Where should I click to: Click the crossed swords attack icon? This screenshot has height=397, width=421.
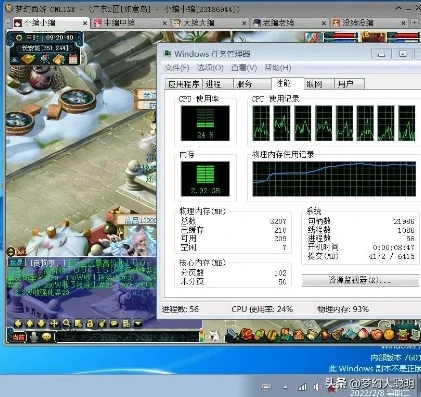click(x=233, y=334)
